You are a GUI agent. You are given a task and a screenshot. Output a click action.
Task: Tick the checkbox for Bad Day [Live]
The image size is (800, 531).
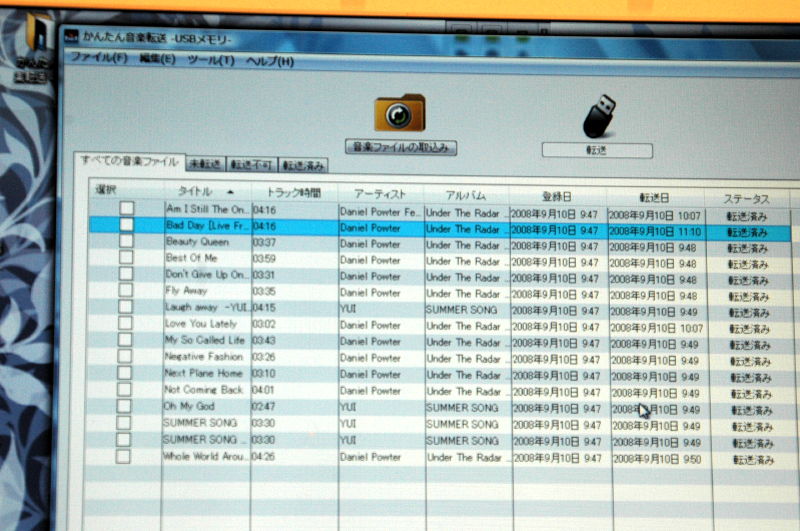tap(126, 225)
